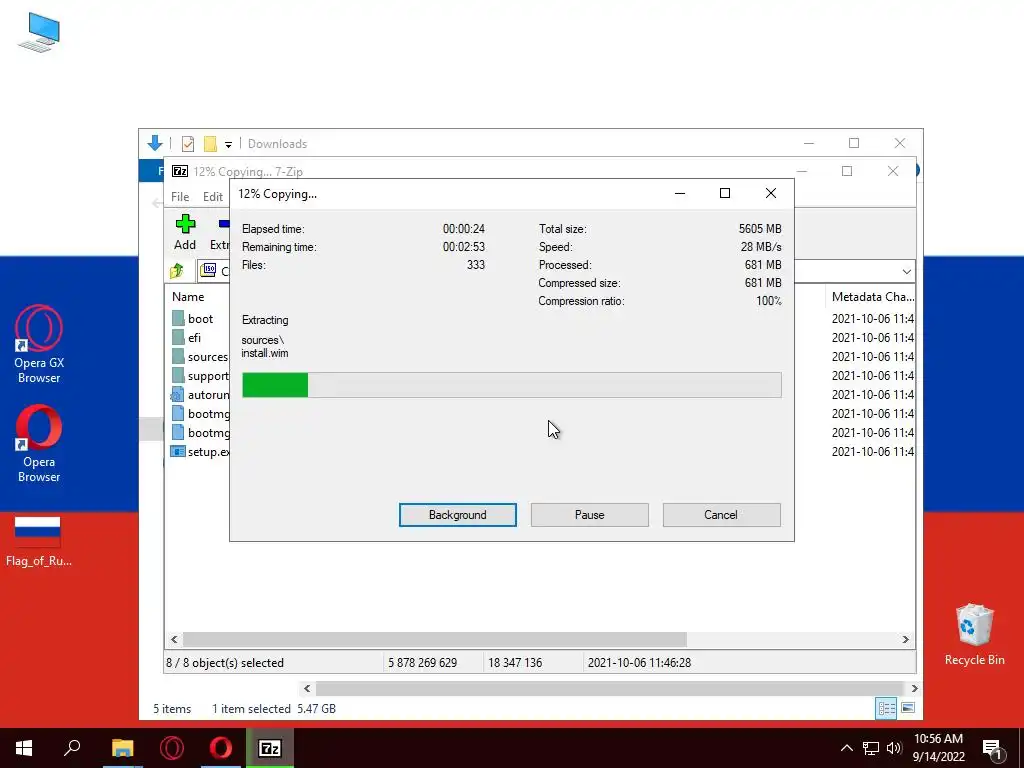Click the 2021-10-06 11:46:28 status entry
The image size is (1024, 768).
click(x=639, y=662)
